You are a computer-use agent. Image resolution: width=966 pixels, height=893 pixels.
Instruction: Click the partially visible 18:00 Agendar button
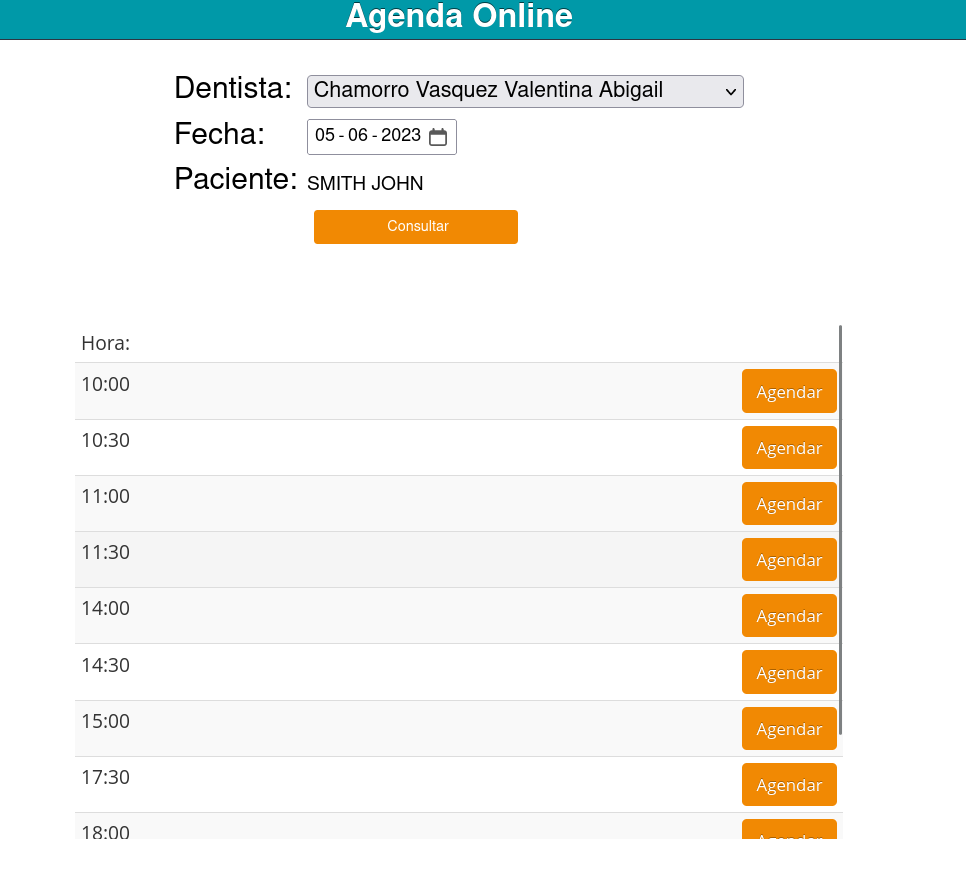pyautogui.click(x=789, y=829)
